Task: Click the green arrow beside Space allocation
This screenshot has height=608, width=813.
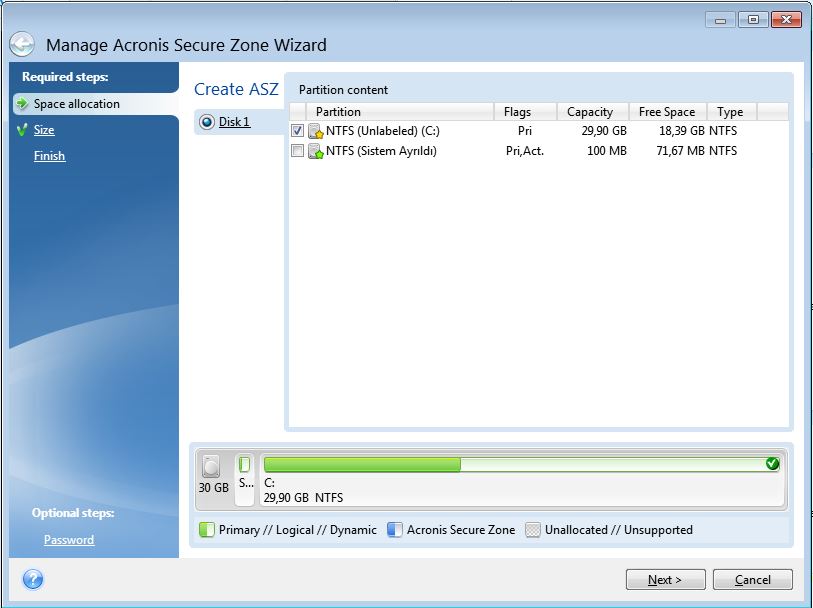Action: (22, 103)
